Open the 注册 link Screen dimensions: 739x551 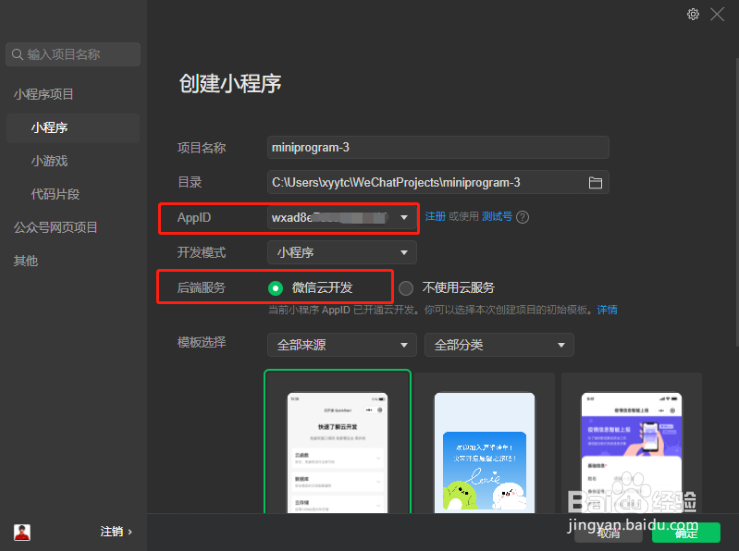[435, 216]
